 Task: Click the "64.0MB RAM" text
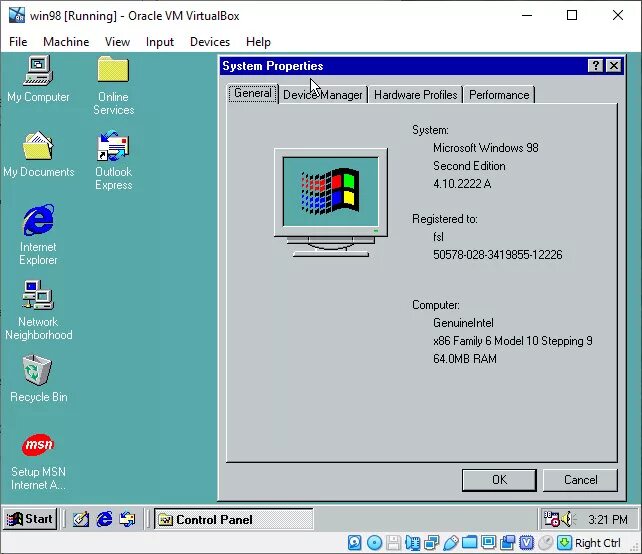[x=465, y=359]
